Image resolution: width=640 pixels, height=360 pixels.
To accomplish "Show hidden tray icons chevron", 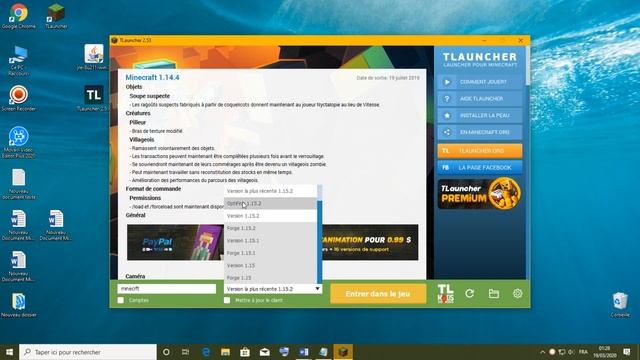I will point(542,352).
